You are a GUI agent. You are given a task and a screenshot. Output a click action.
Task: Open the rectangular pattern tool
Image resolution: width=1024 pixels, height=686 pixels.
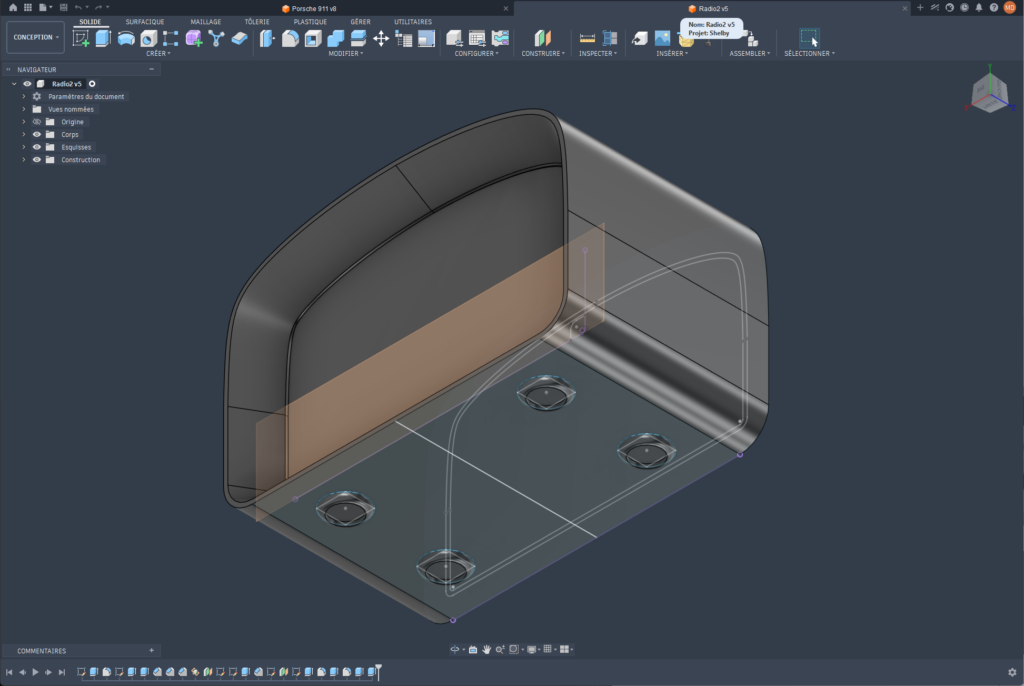pos(170,39)
